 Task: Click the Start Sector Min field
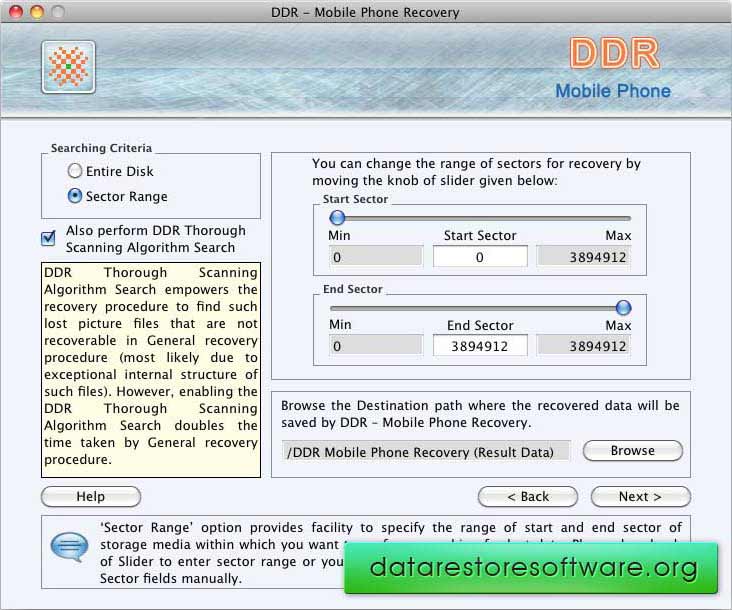(376, 257)
